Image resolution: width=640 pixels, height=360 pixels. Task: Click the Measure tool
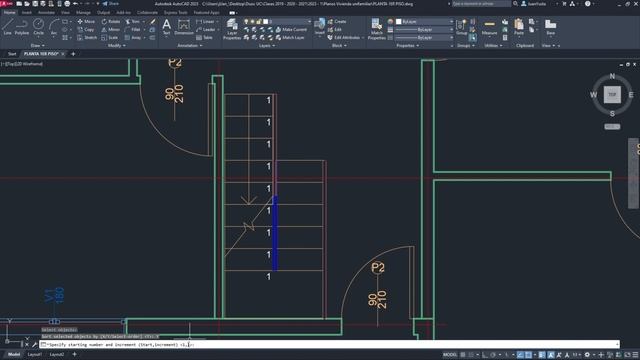point(489,27)
